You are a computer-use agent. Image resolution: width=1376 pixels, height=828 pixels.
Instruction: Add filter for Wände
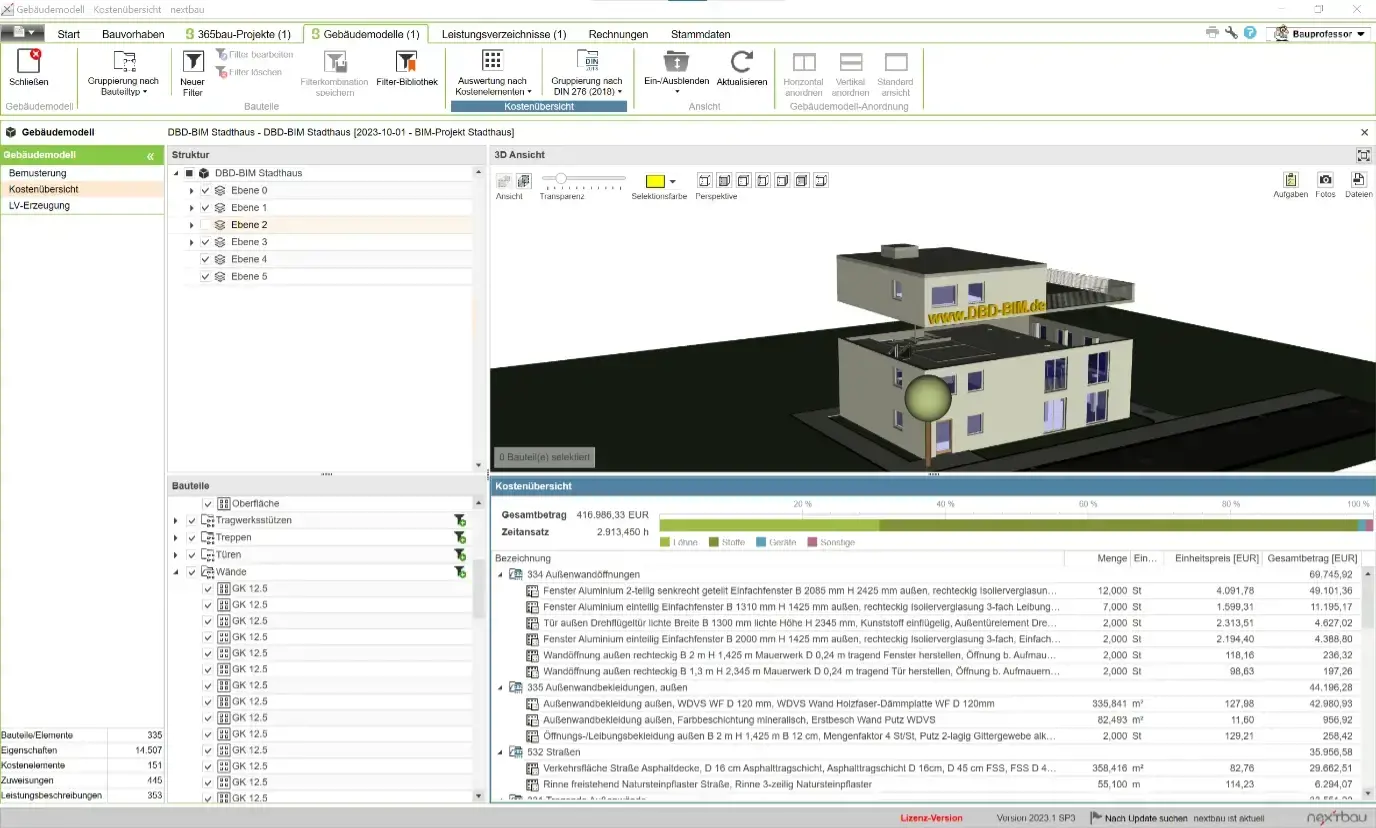click(459, 572)
